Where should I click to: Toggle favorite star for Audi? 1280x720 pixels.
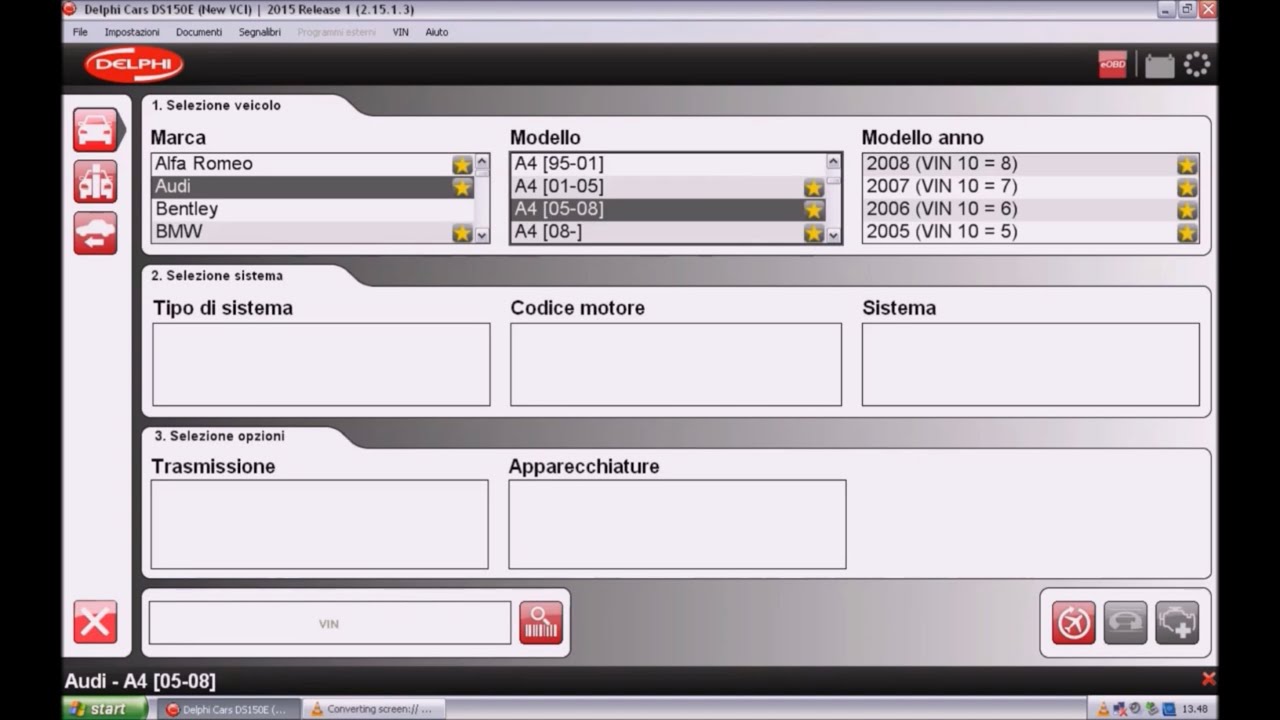[x=462, y=187]
